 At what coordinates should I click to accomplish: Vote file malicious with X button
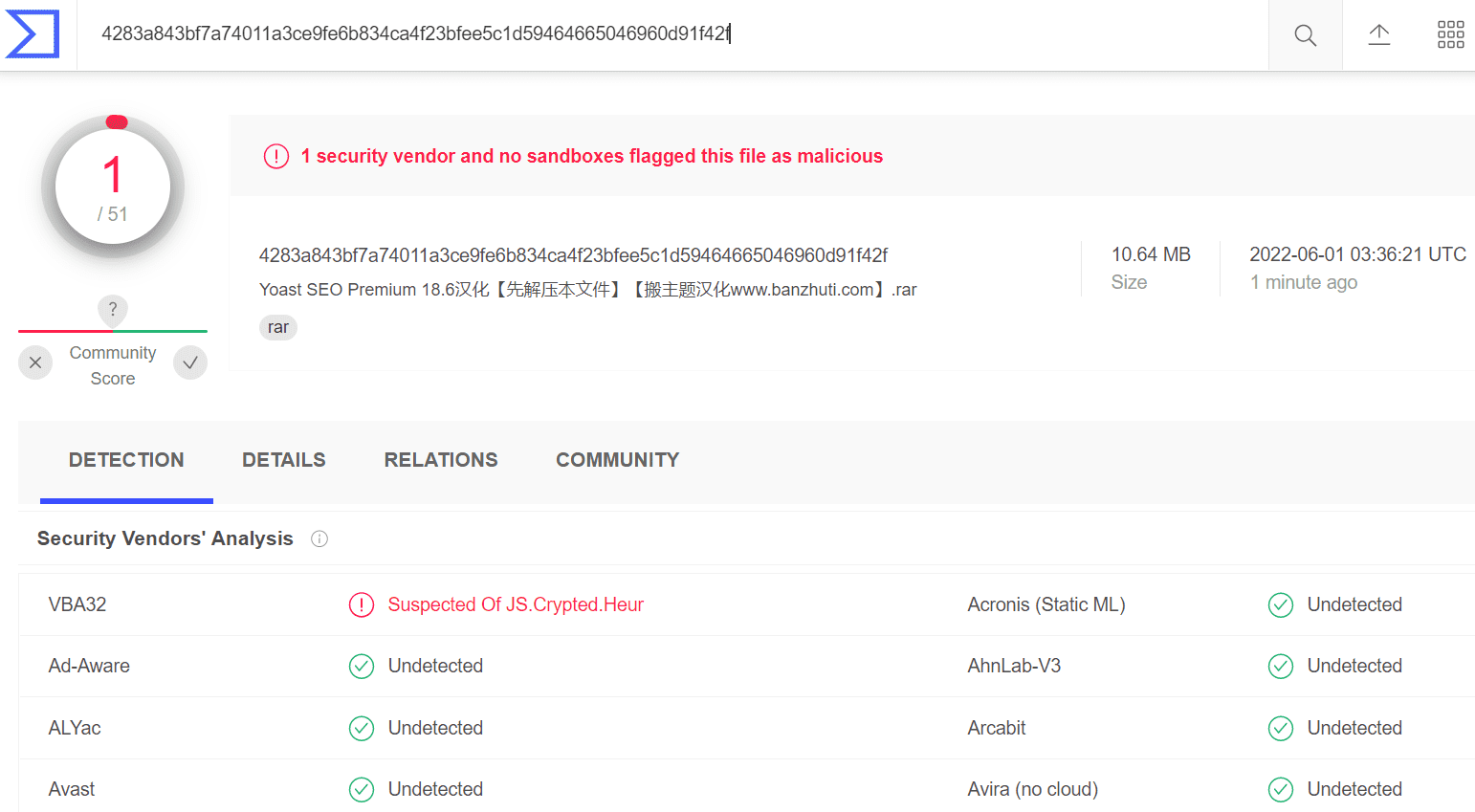pos(35,362)
